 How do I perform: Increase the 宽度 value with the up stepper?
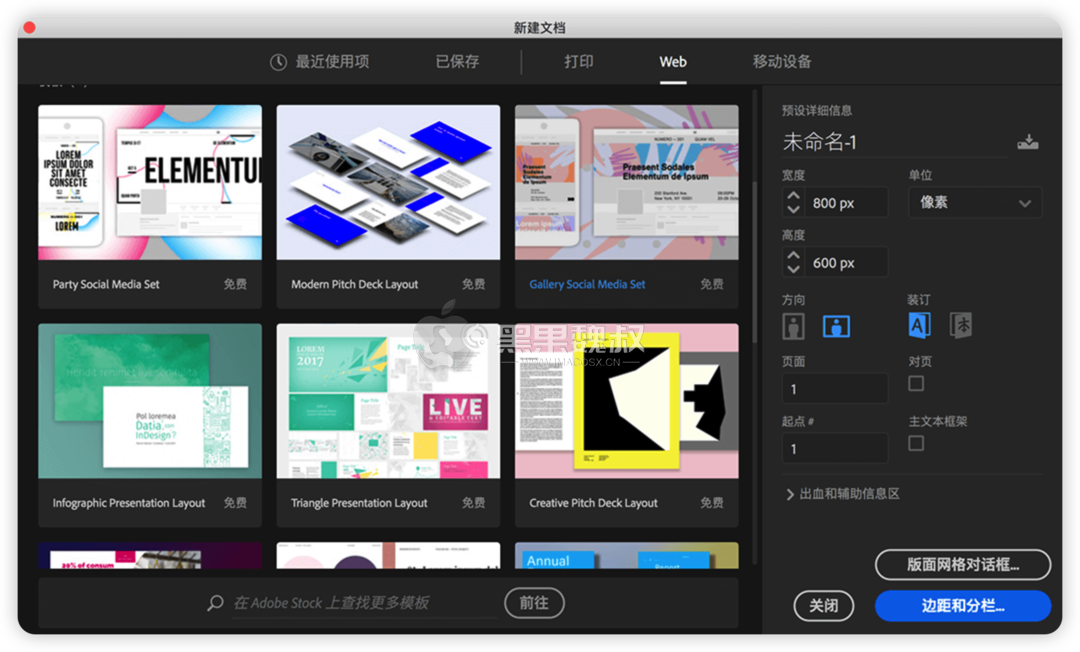(793, 196)
